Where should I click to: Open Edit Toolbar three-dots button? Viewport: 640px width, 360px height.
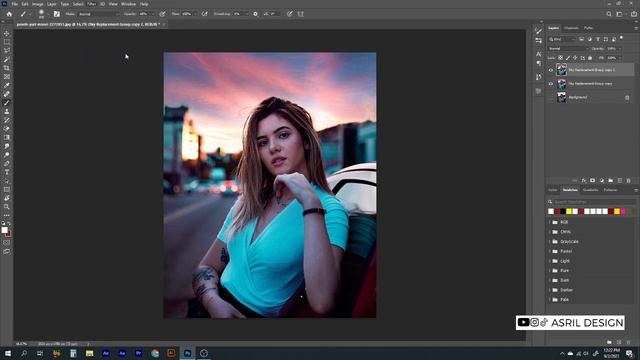click(7, 215)
